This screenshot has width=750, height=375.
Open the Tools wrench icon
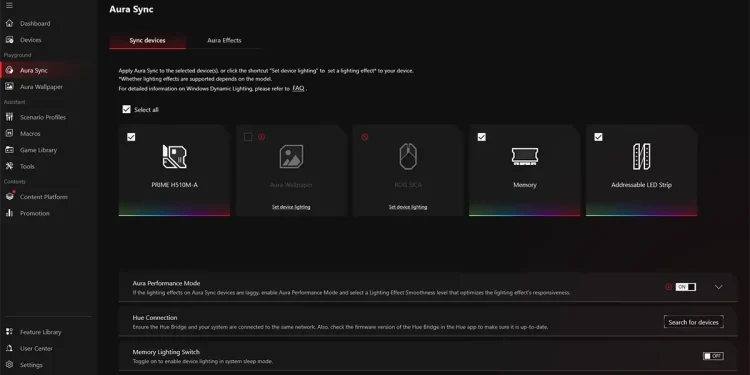coord(9,166)
